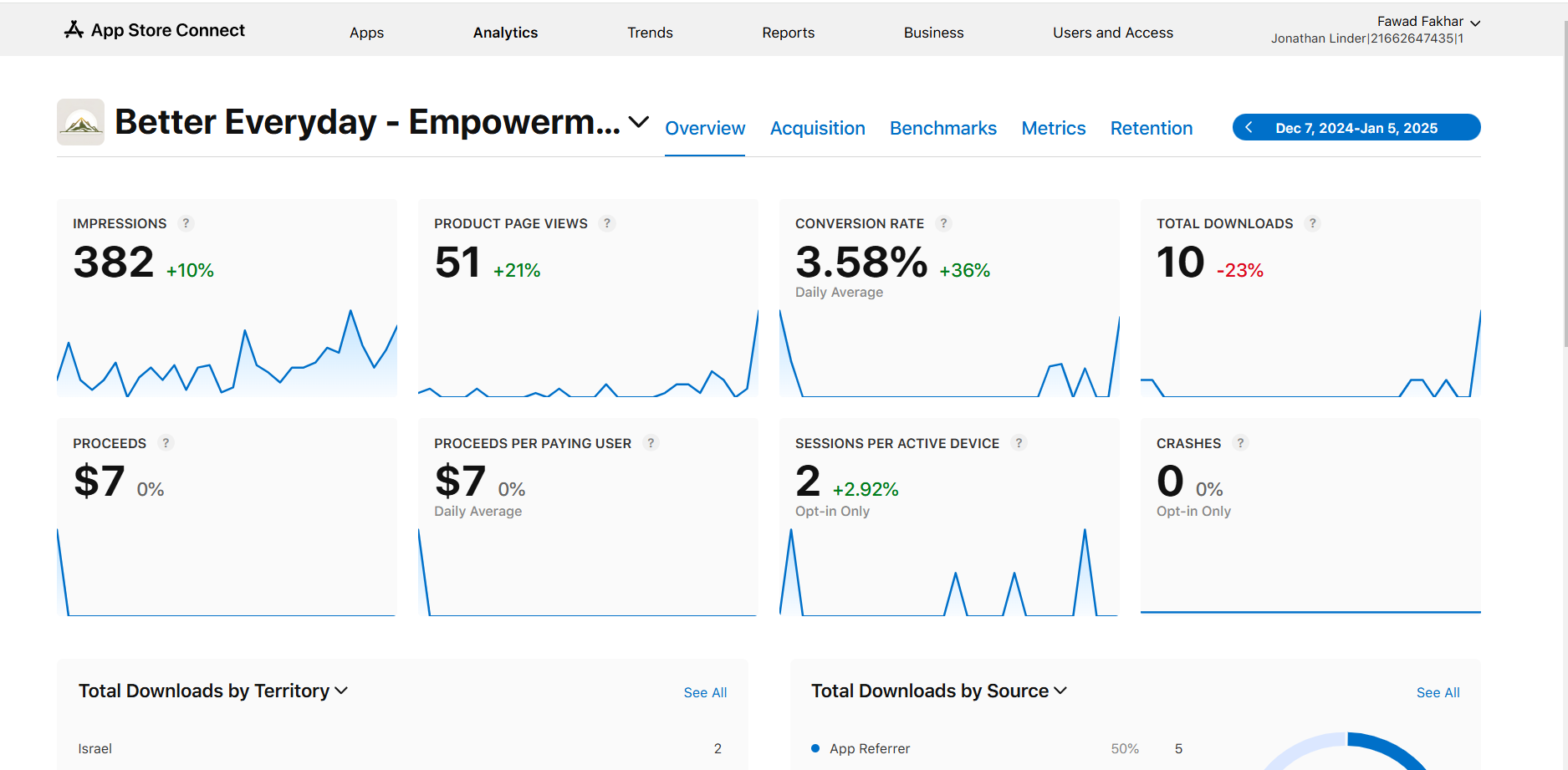The height and width of the screenshot is (770, 1568).
Task: Click Proceeds help question mark icon
Action: pos(166,443)
